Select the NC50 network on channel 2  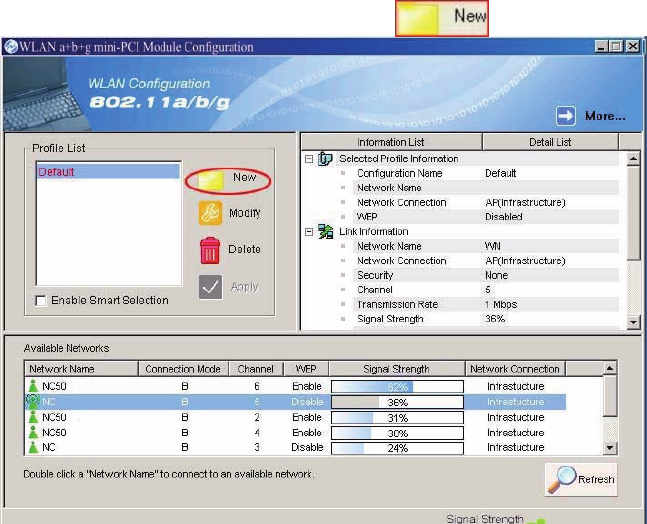click(295, 417)
